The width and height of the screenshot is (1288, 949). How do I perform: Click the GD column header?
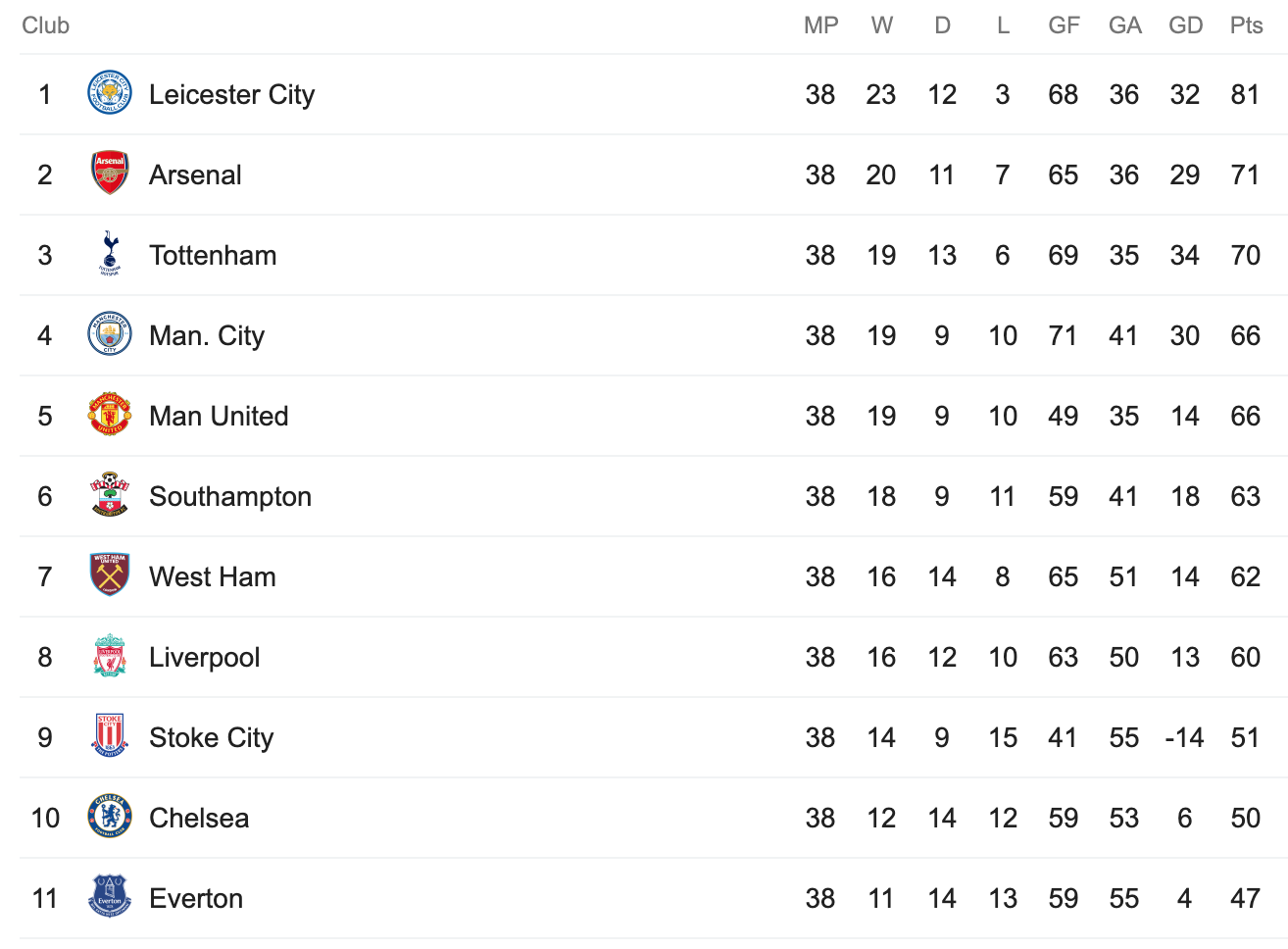[1185, 25]
